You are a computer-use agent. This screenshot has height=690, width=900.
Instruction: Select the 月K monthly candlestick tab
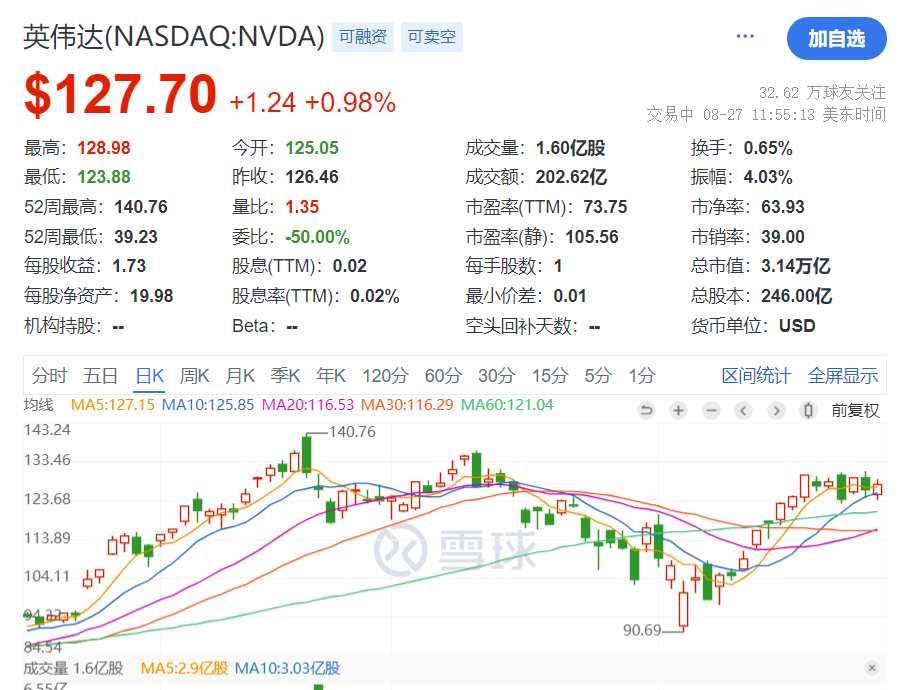tap(240, 376)
